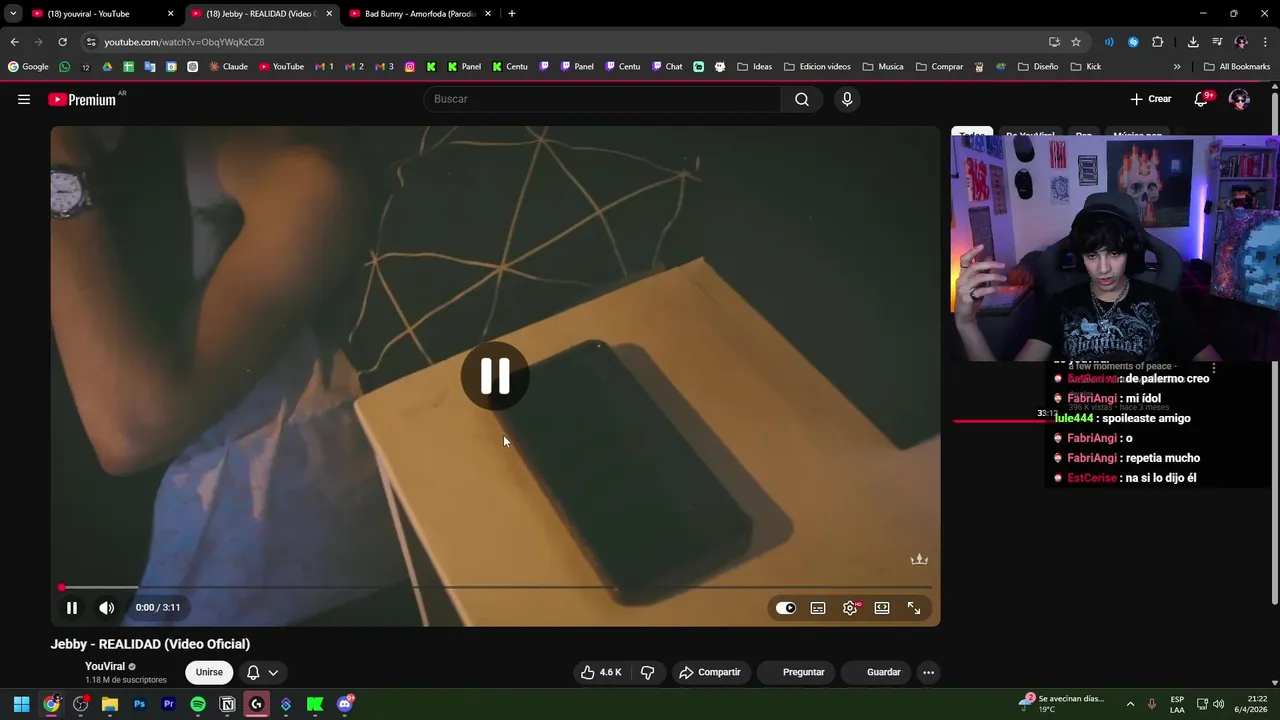Reload the current page
The height and width of the screenshot is (720, 1280).
click(62, 42)
